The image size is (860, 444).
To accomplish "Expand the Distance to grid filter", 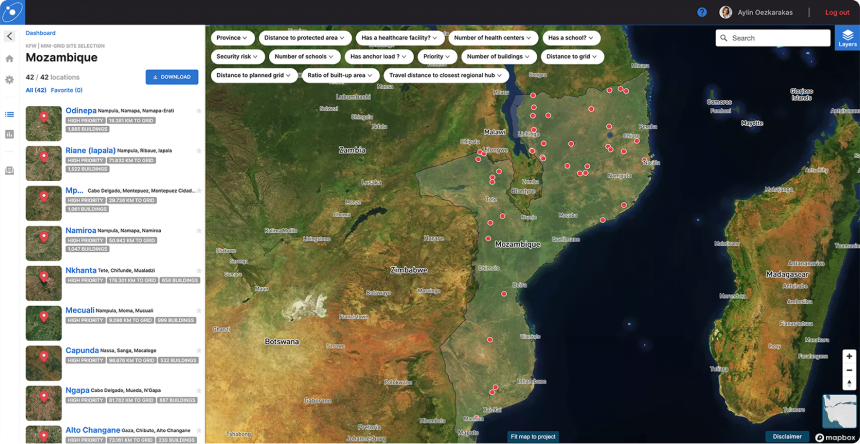I will point(571,57).
